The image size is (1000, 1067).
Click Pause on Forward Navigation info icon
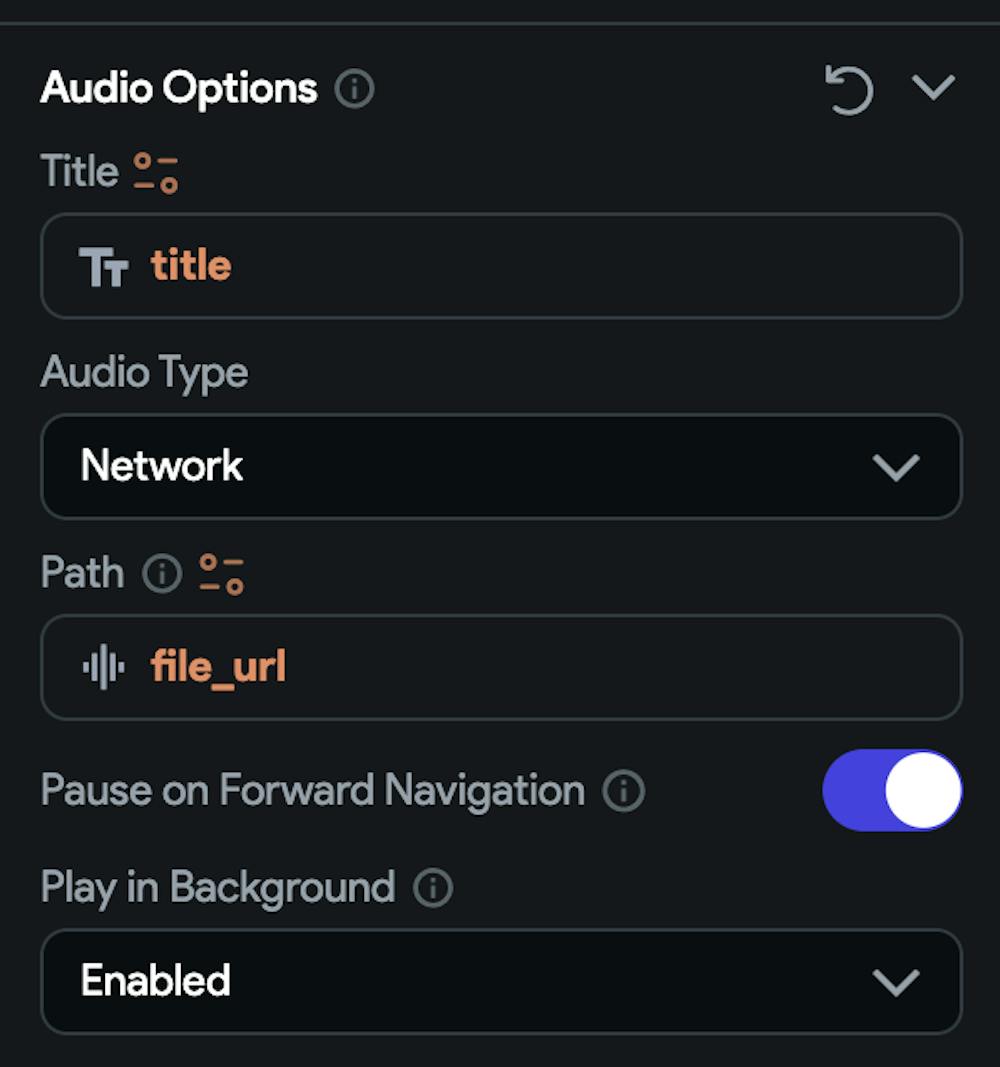(x=623, y=791)
